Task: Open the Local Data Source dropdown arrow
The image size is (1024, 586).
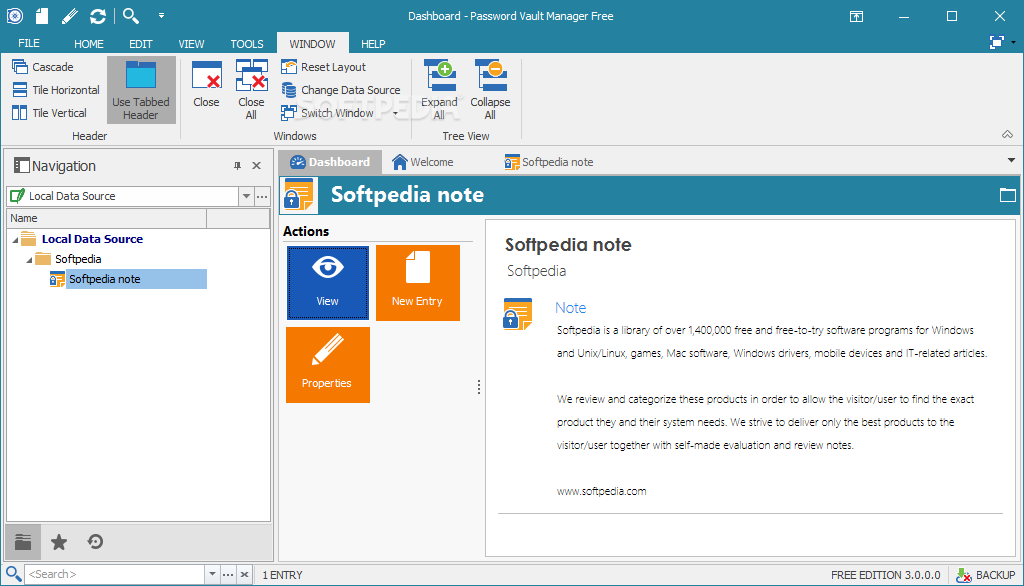Action: click(246, 196)
